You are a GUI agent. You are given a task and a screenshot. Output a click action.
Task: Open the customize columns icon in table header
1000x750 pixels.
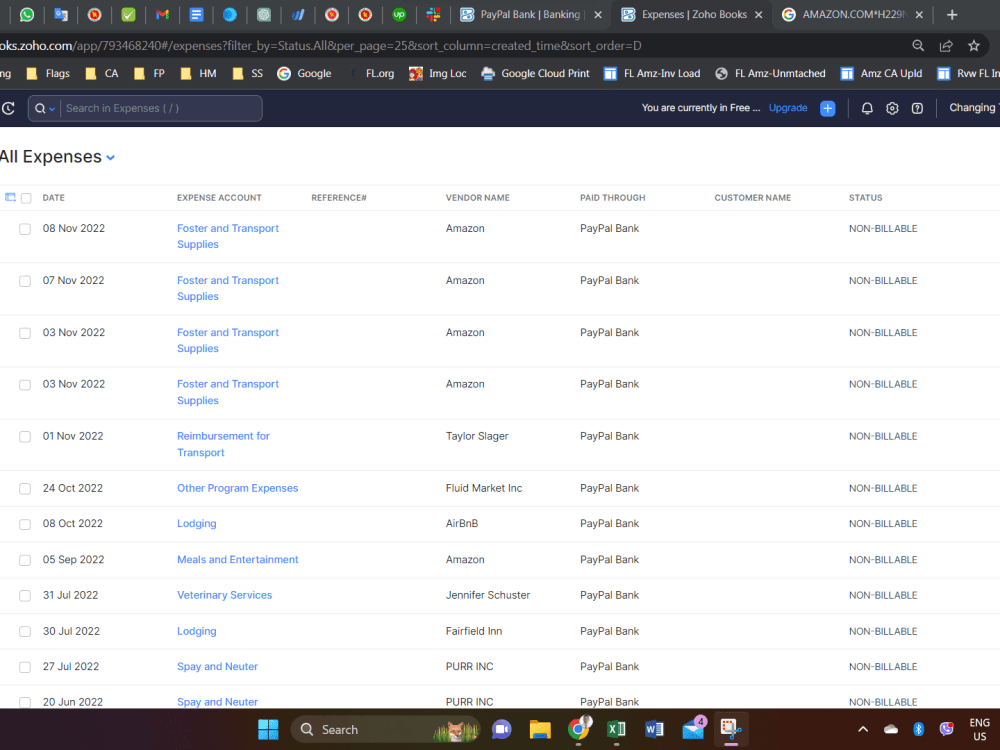(10, 197)
